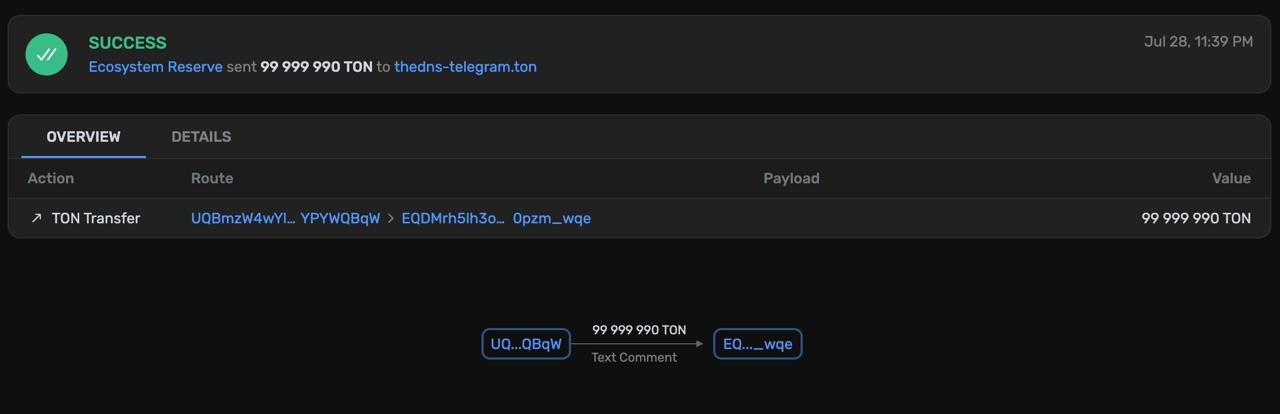Click the Jul 28, 11:39 PM timestamp
Screen dimensions: 1280x414
click(1198, 42)
